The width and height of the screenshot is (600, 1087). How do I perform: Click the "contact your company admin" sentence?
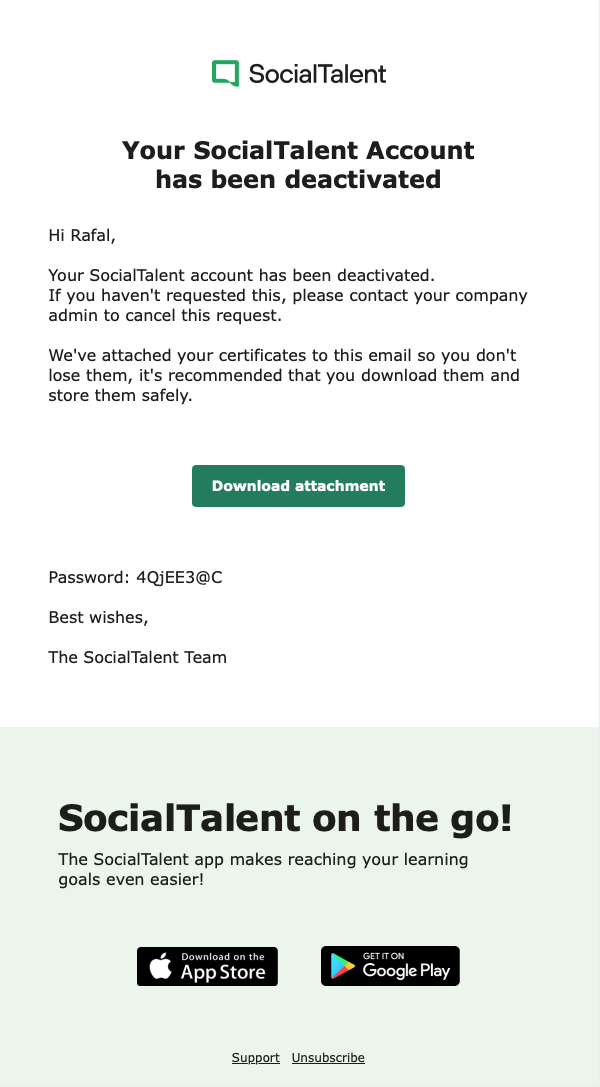288,306
